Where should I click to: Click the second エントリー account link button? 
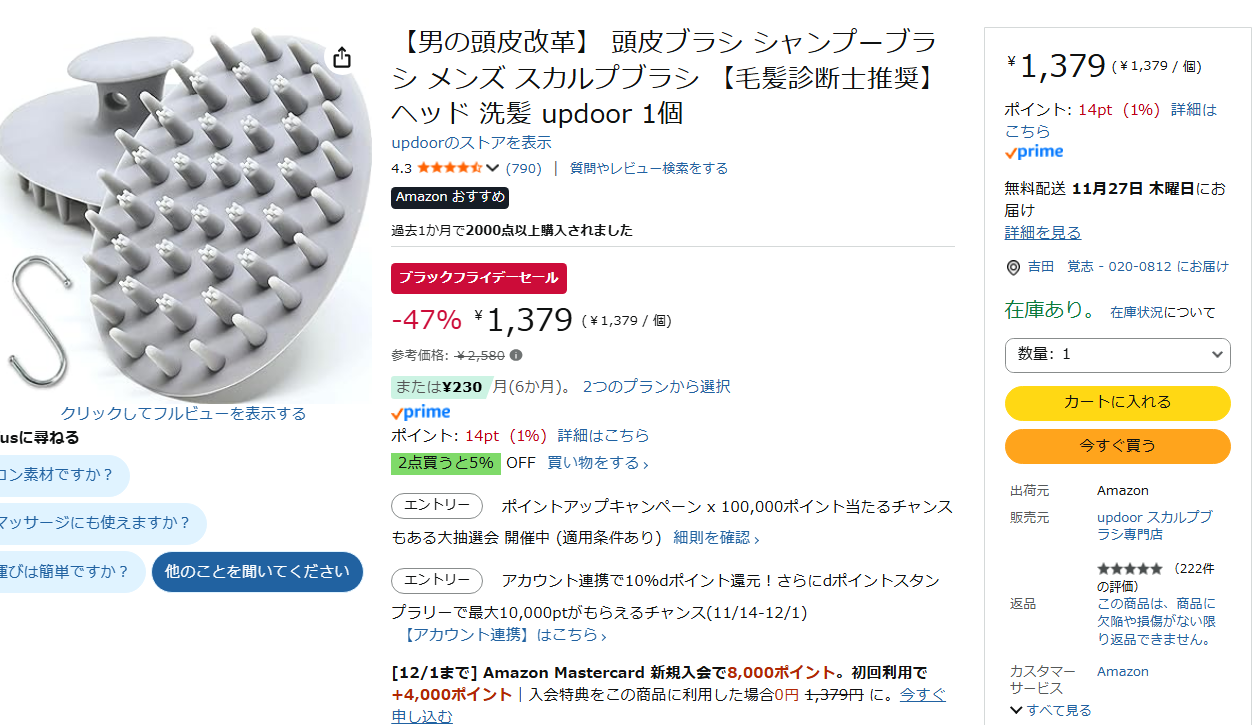point(437,580)
